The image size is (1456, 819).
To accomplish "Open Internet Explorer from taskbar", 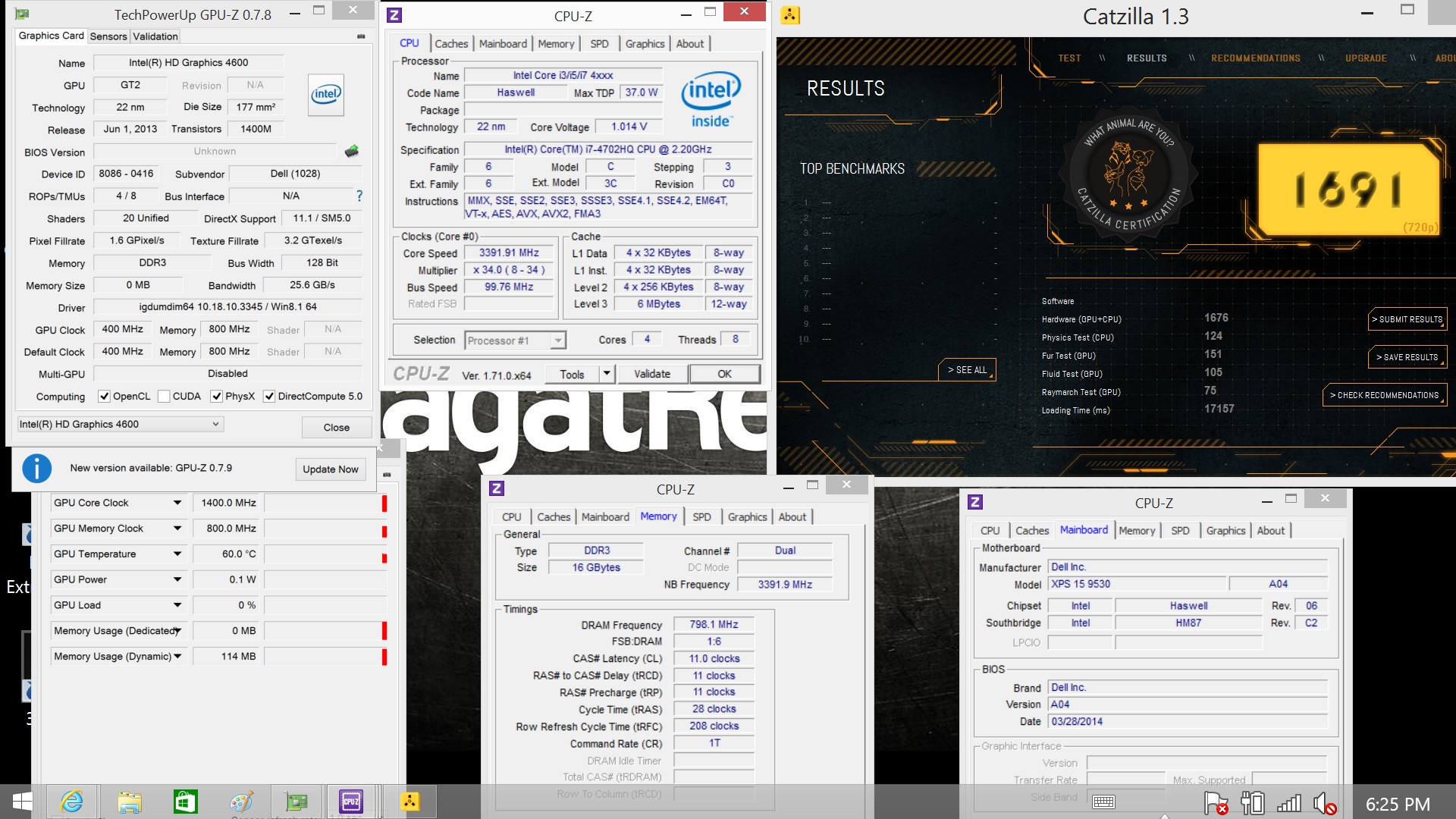I will tap(72, 802).
